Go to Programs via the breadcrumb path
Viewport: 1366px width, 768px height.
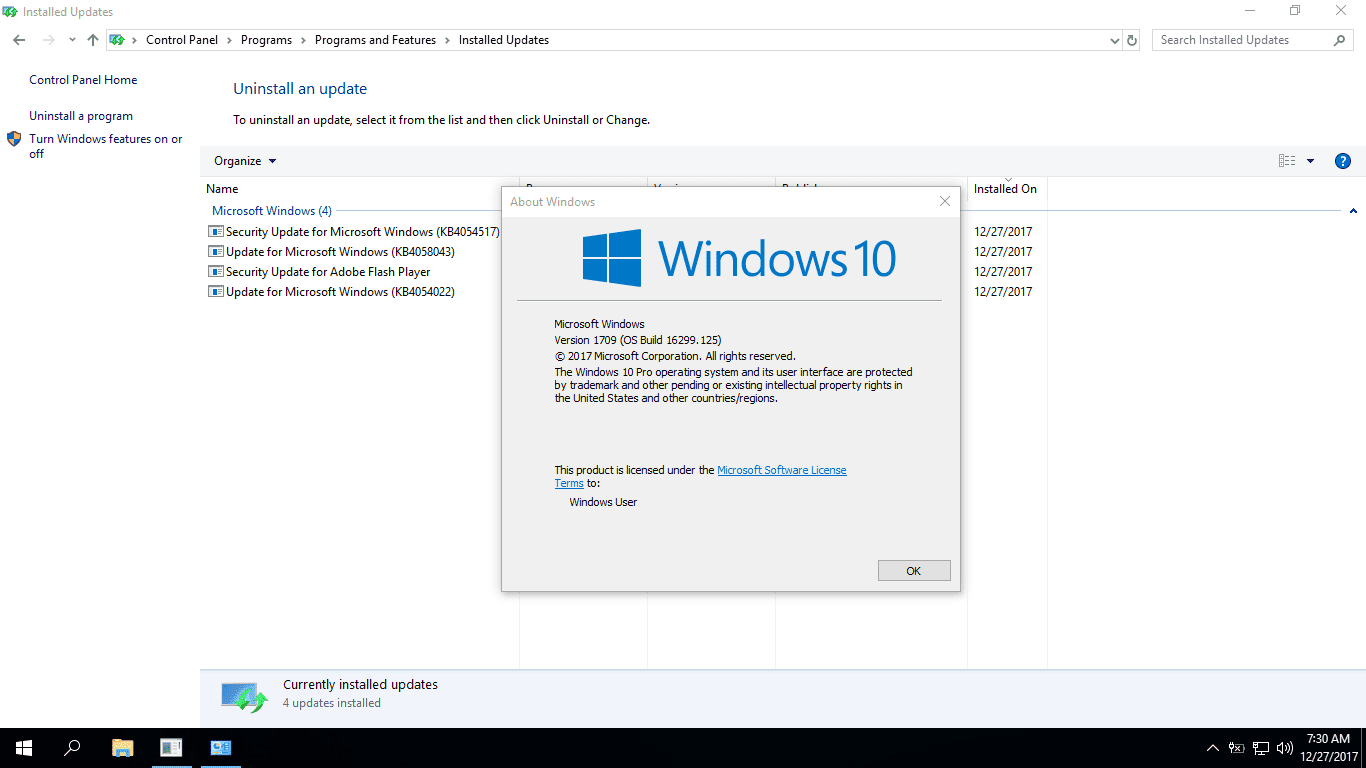pyautogui.click(x=266, y=40)
